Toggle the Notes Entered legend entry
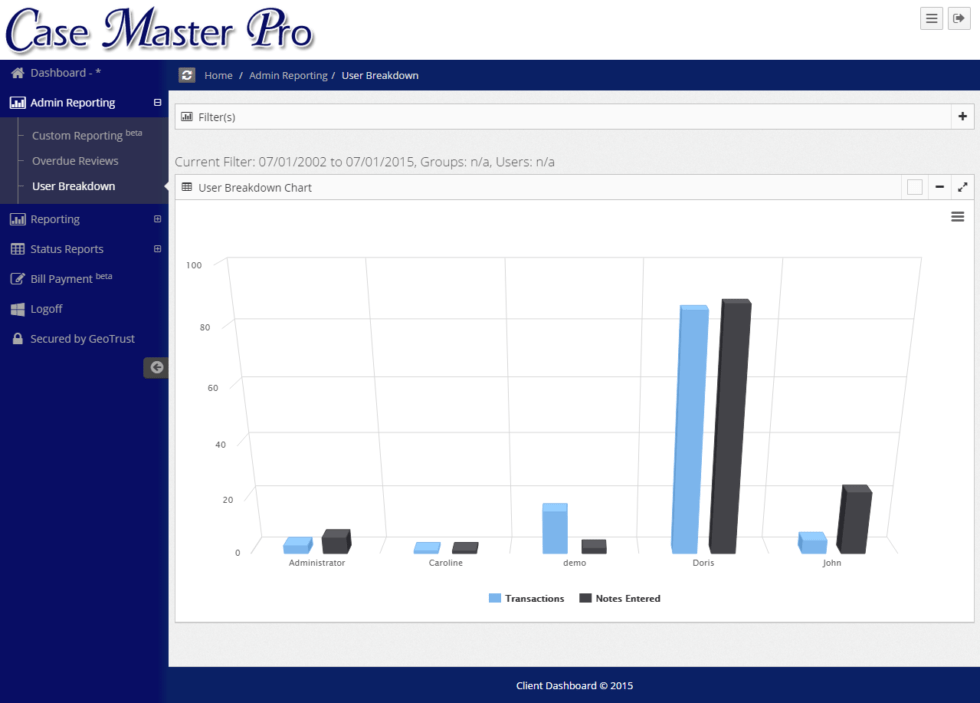The image size is (980, 703). [620, 598]
